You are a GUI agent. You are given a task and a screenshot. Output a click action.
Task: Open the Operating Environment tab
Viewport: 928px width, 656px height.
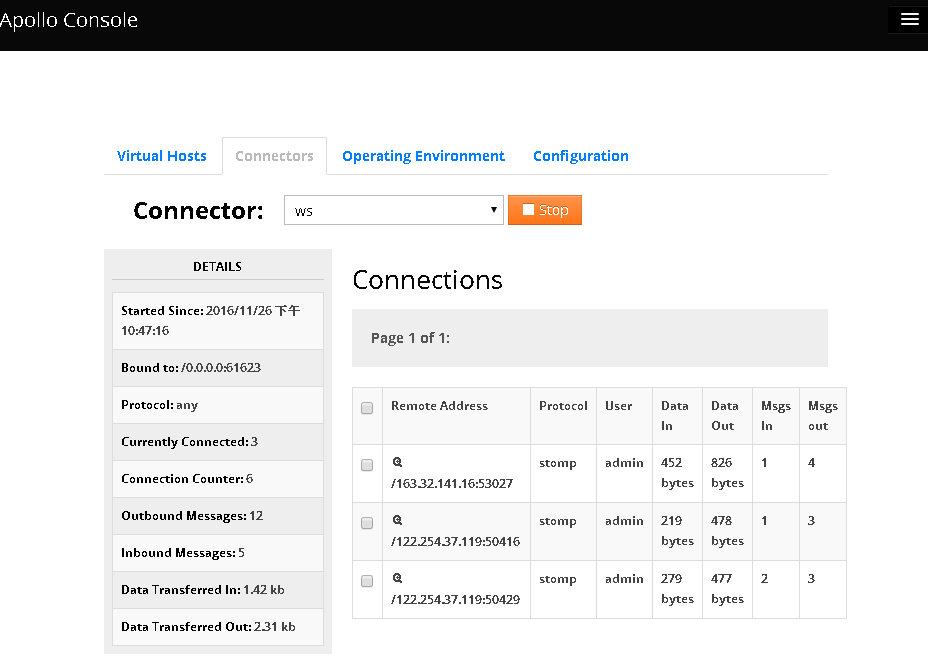423,156
